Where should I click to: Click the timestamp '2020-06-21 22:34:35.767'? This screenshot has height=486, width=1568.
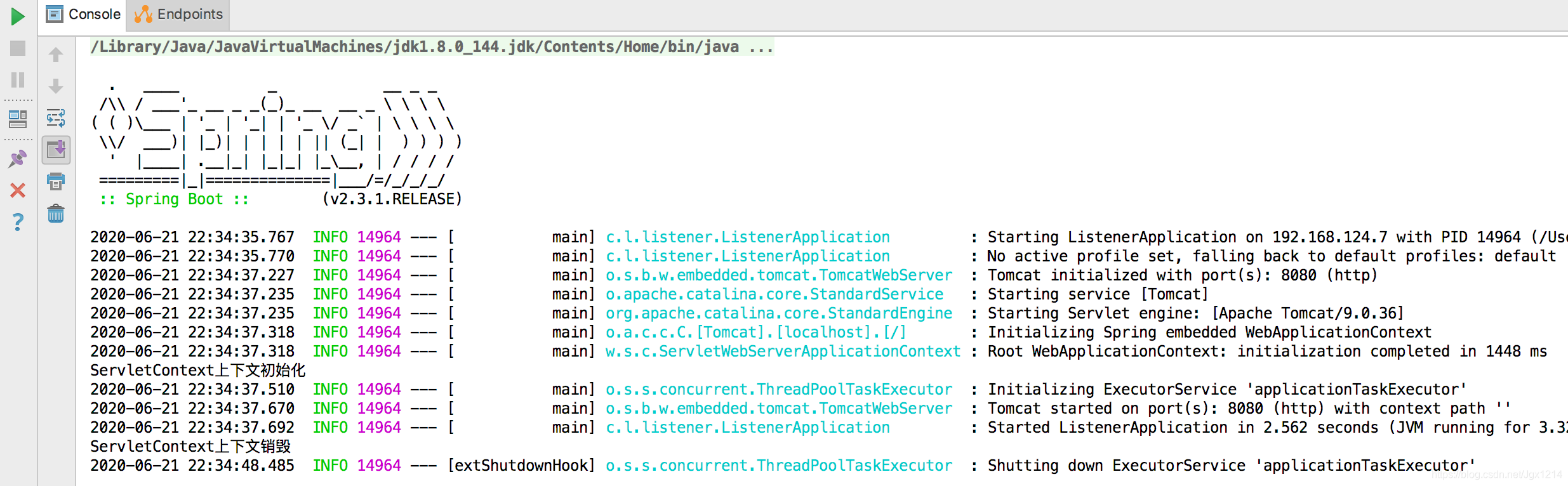192,237
